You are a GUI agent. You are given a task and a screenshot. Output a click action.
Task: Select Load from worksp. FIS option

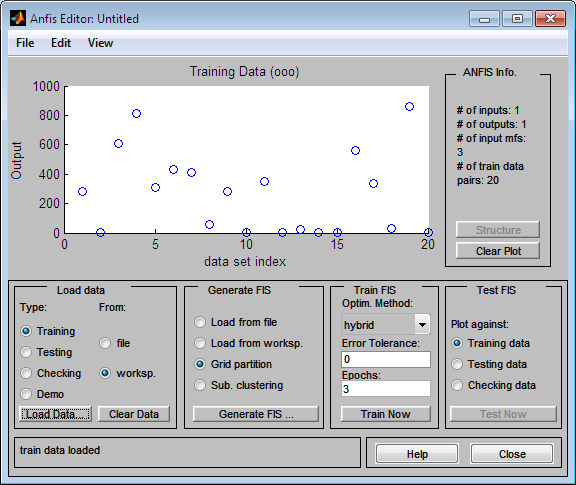pyautogui.click(x=200, y=343)
